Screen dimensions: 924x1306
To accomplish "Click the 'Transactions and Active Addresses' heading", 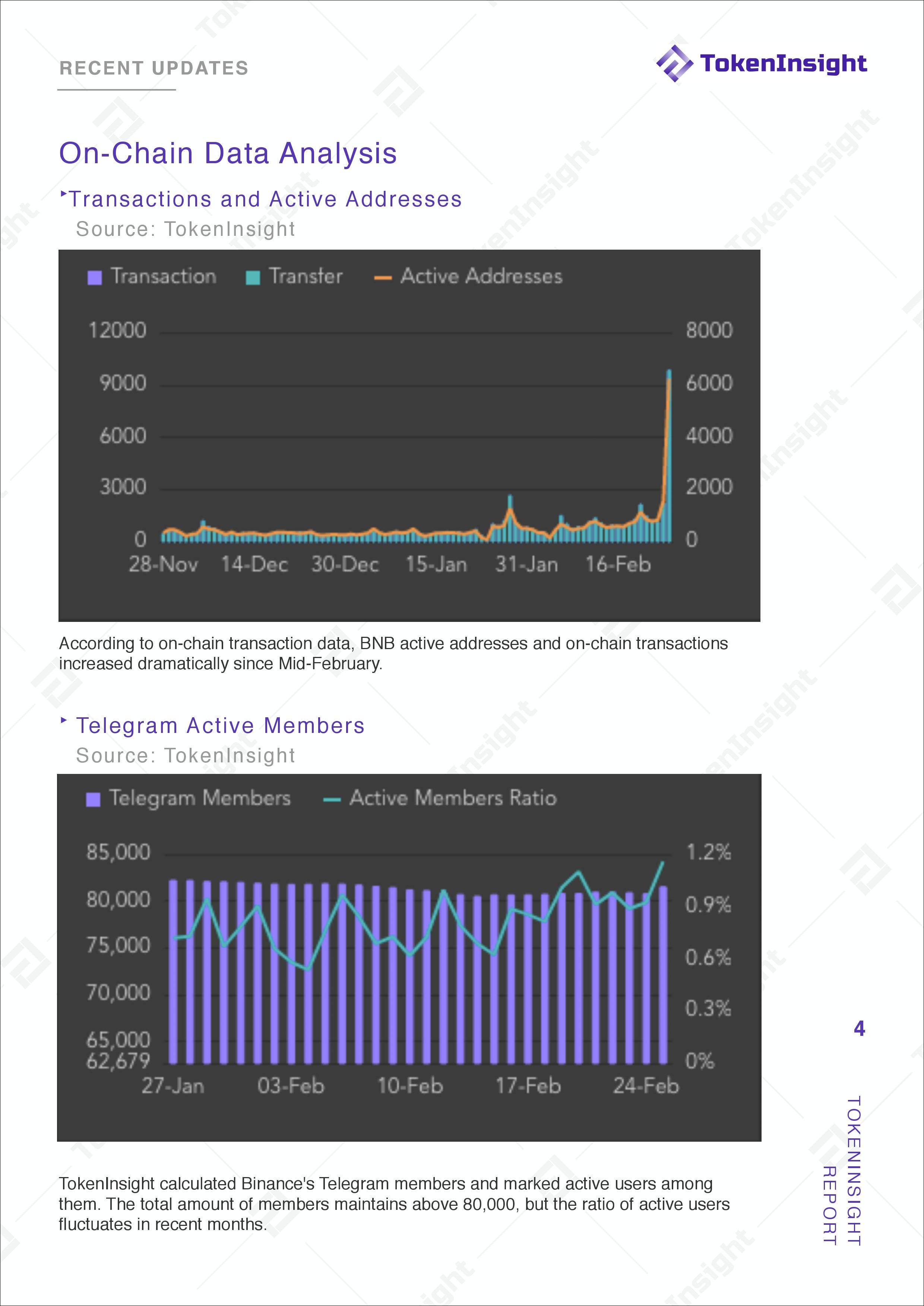I will tap(265, 199).
